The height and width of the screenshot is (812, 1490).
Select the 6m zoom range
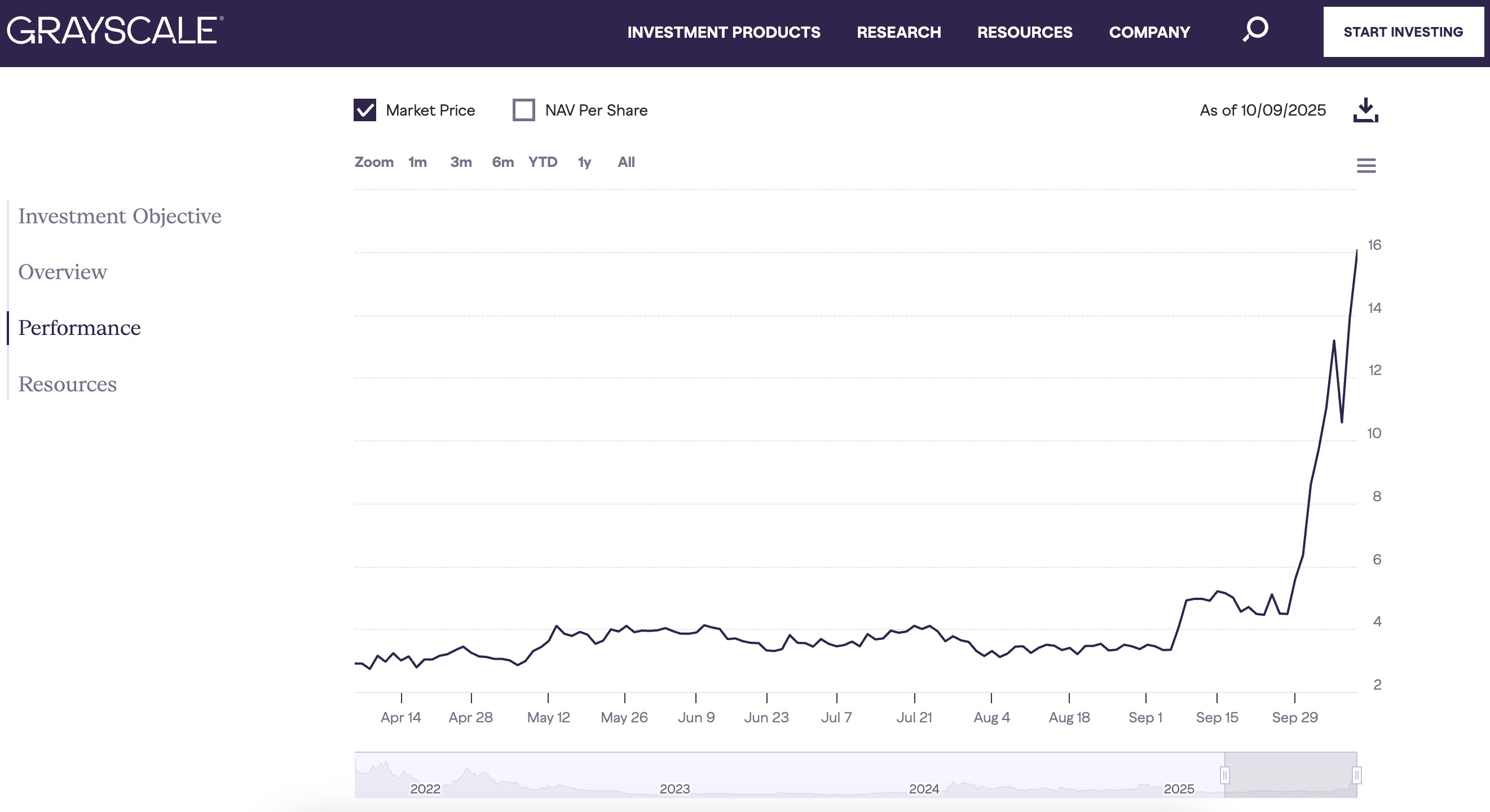(502, 162)
